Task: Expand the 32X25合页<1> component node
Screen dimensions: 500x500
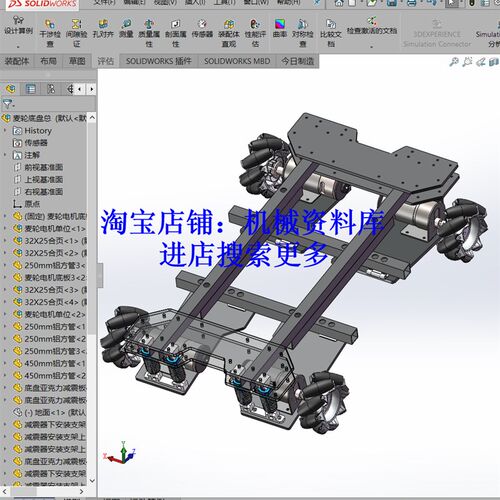Action: pos(5,241)
